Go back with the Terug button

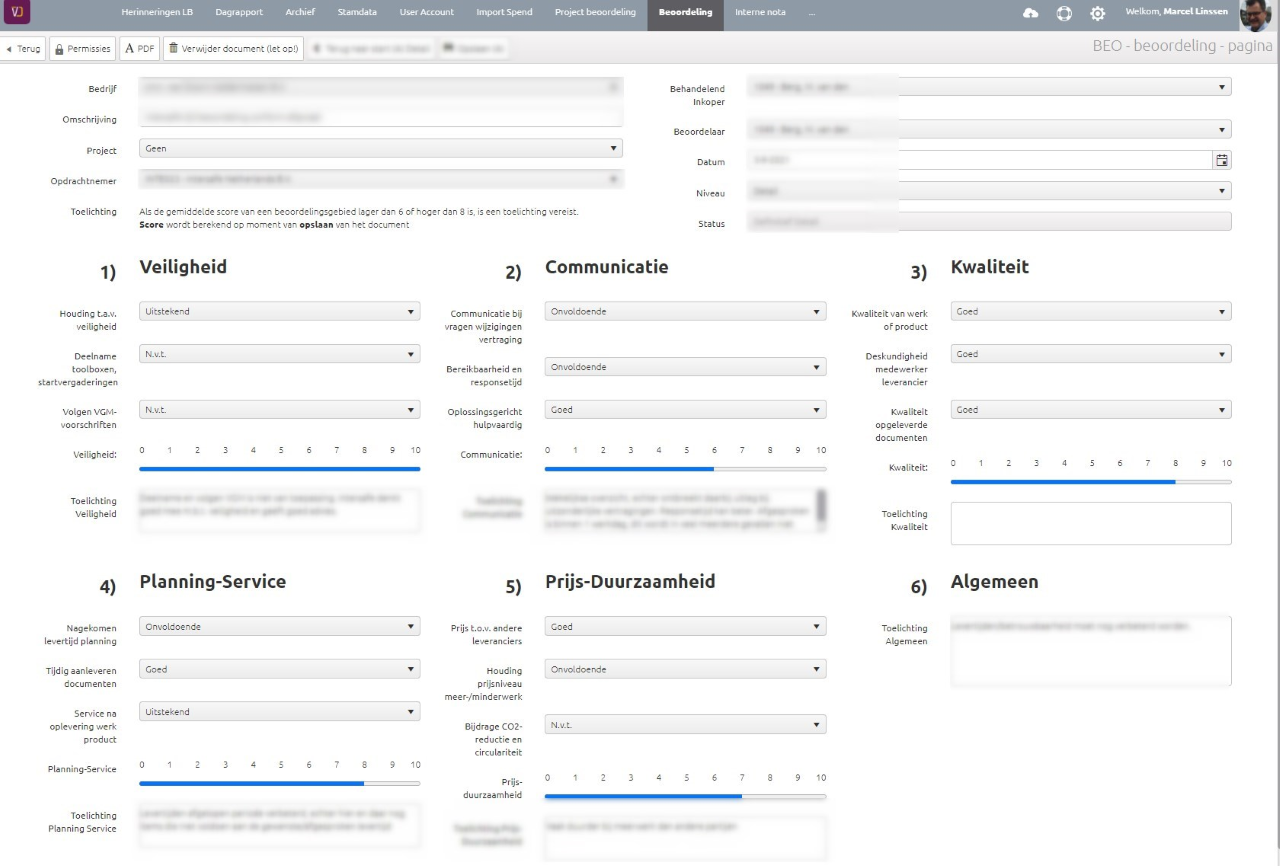(23, 48)
